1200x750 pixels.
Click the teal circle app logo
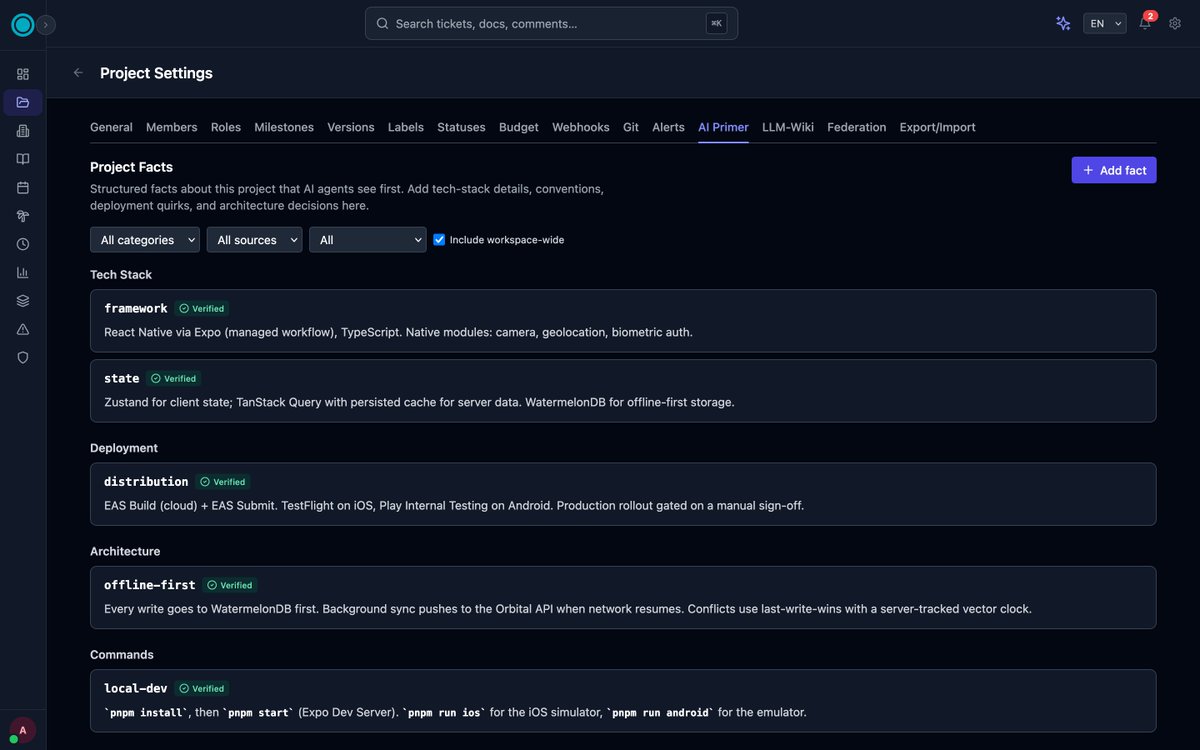point(22,25)
